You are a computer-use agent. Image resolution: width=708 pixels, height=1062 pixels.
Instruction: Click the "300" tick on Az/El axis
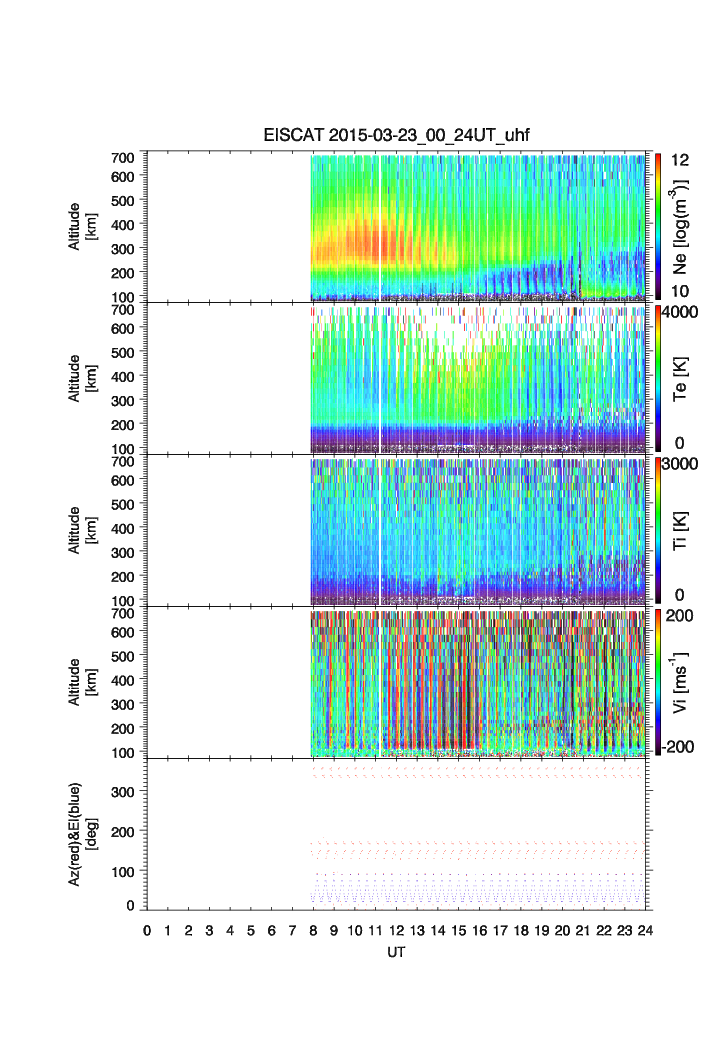click(123, 791)
